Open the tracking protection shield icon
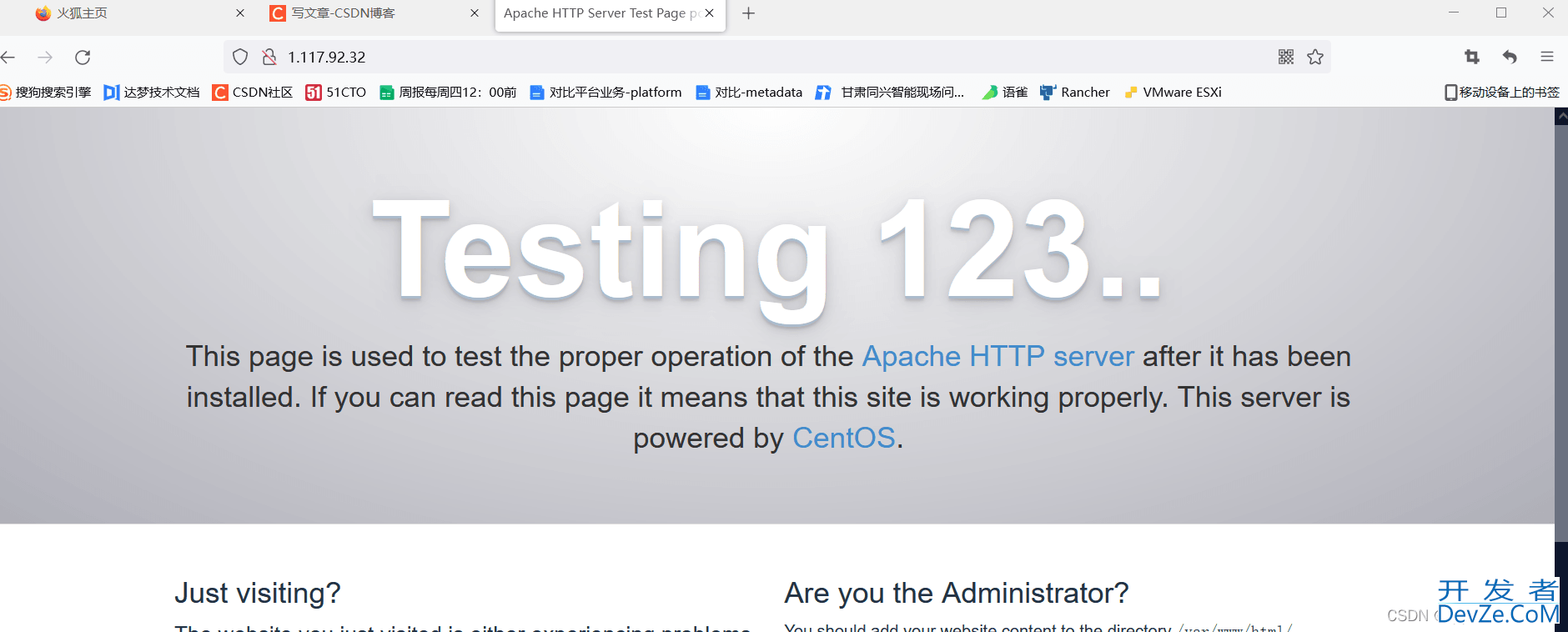This screenshot has height=632, width=1568. pyautogui.click(x=240, y=57)
